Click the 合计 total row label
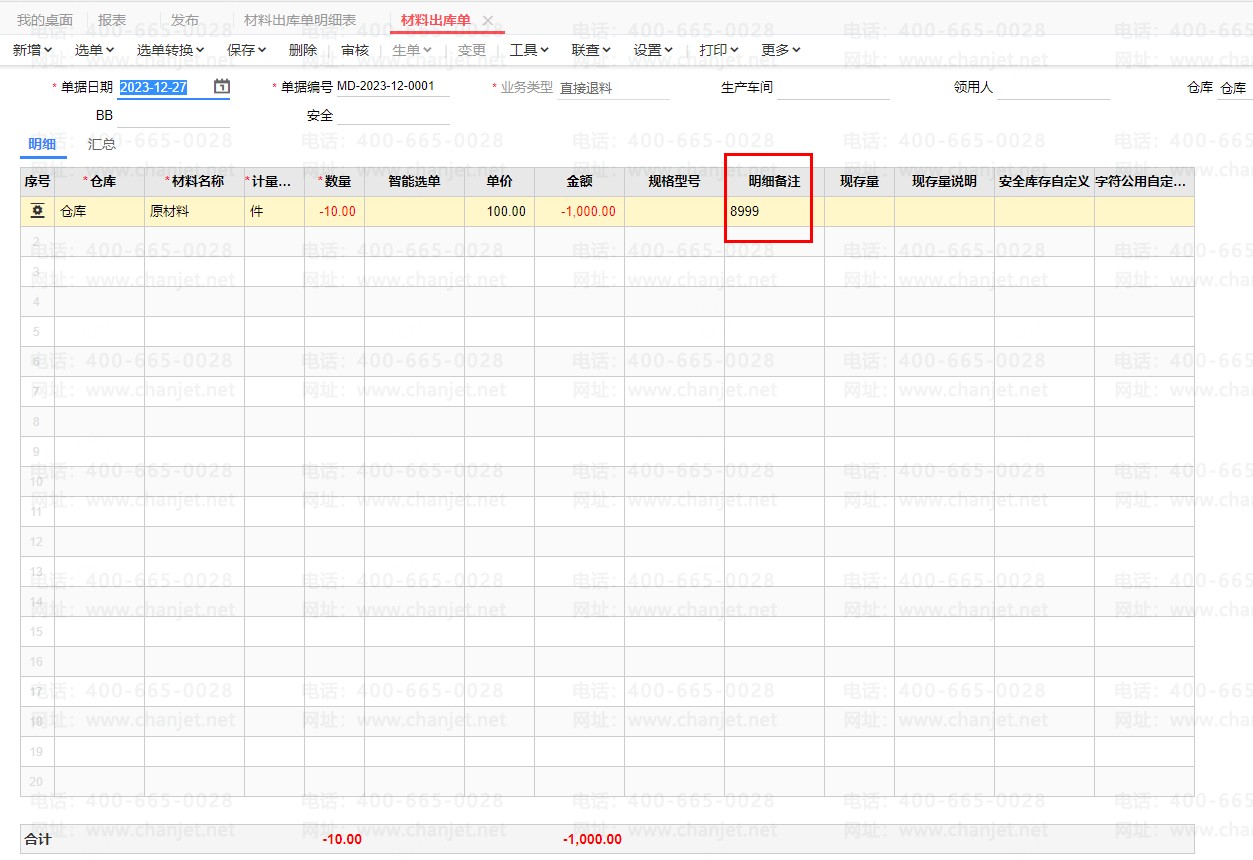1253x860 pixels. point(38,839)
